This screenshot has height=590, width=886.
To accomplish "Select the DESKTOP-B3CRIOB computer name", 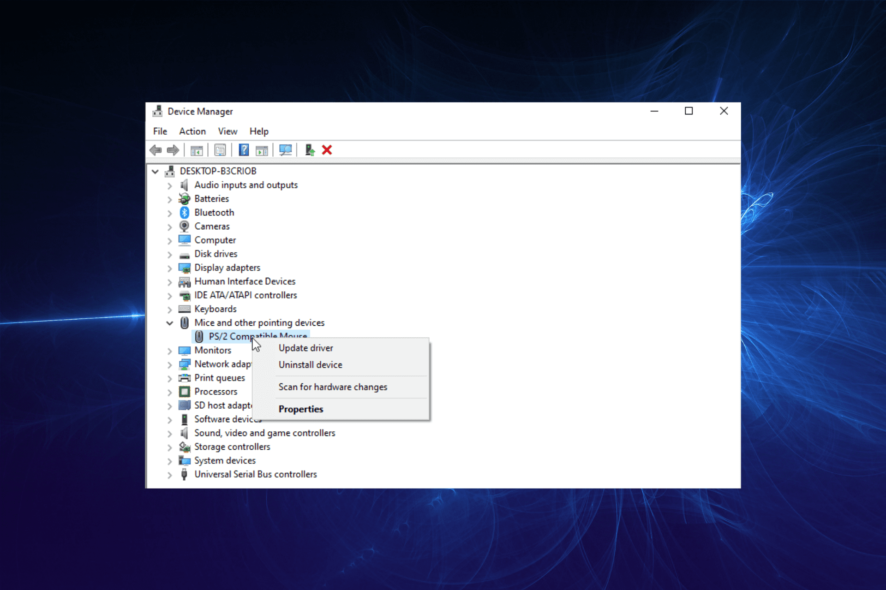I will 218,171.
